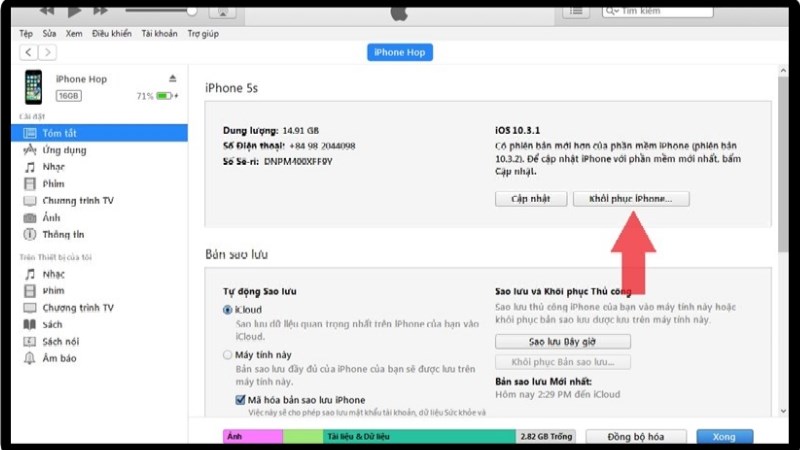Click the scrollbar up arrow
800x450 pixels.
[783, 70]
